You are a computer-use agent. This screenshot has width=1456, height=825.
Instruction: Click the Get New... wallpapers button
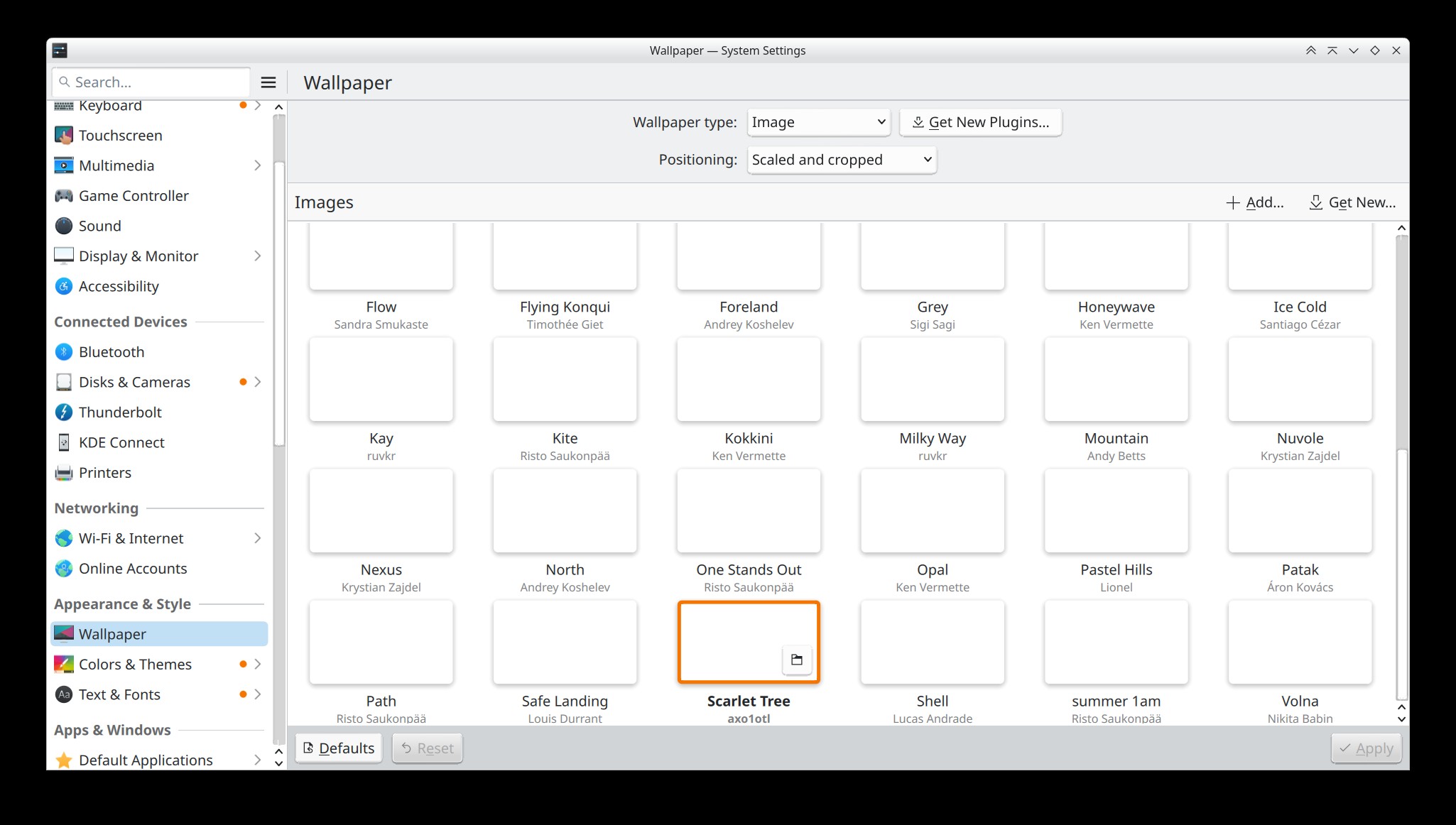[x=1352, y=202]
